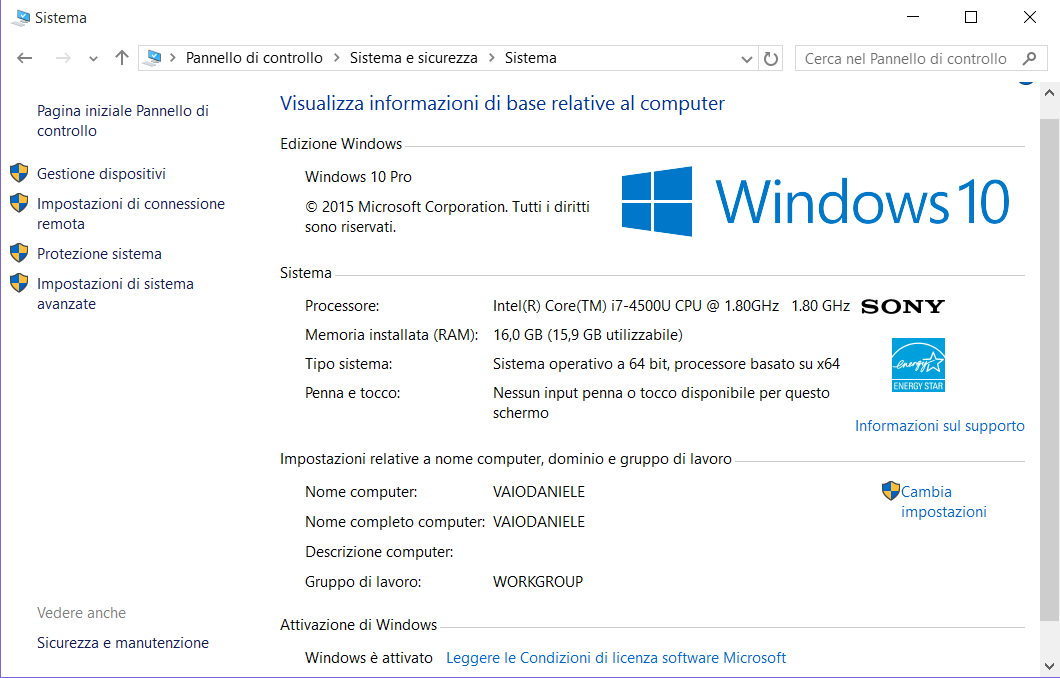Viewport: 1060px width, 678px height.
Task: Click shield icon beside Impostazioni di connessione remota
Action: 19,203
